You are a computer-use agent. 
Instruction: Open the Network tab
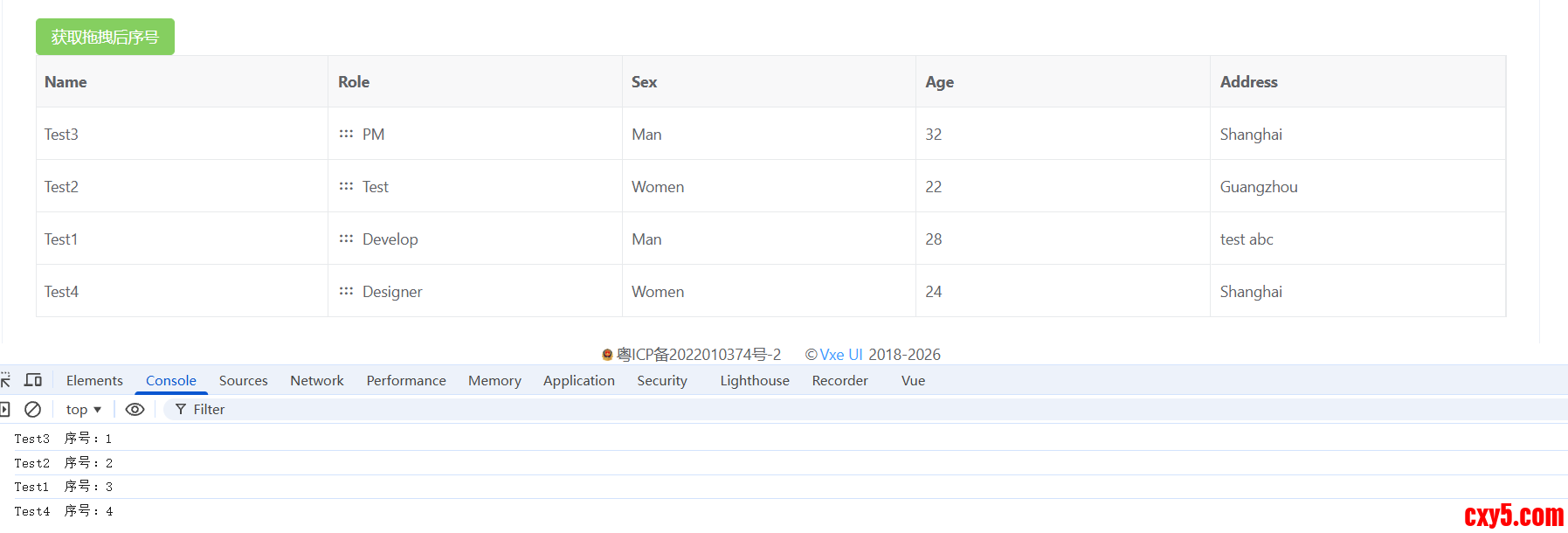(x=316, y=380)
